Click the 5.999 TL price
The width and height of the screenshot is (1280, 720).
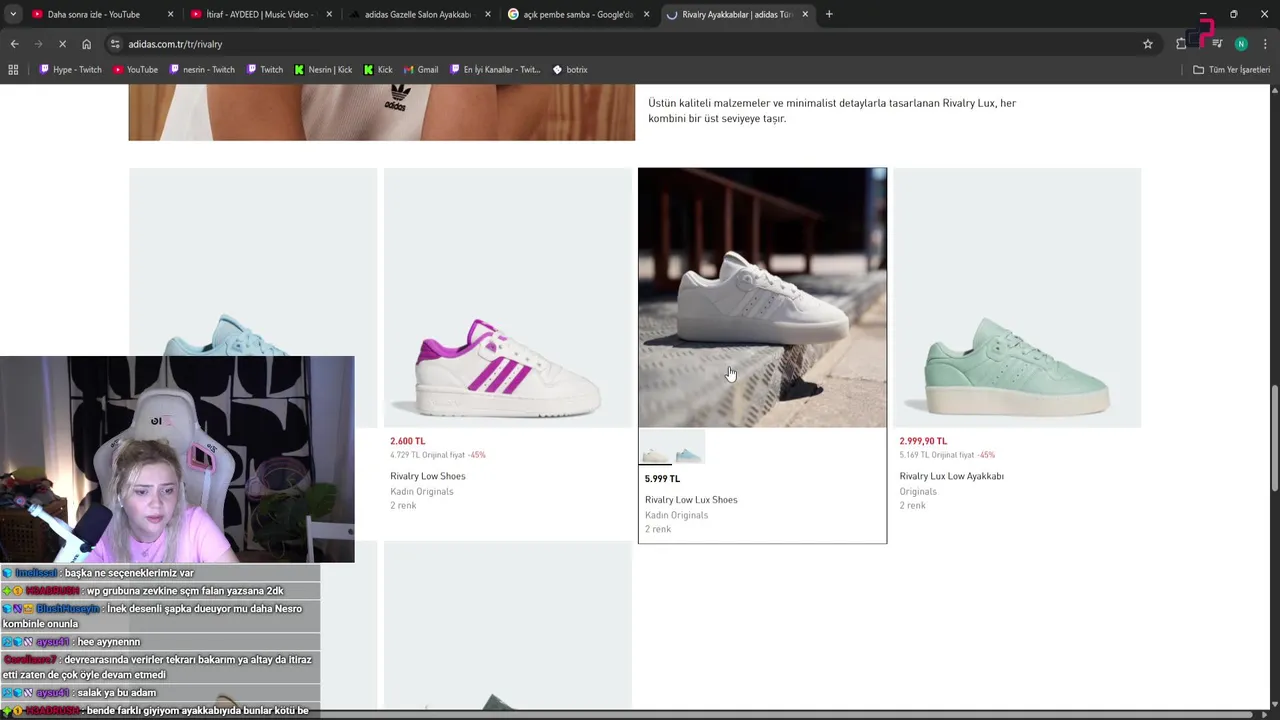point(662,479)
